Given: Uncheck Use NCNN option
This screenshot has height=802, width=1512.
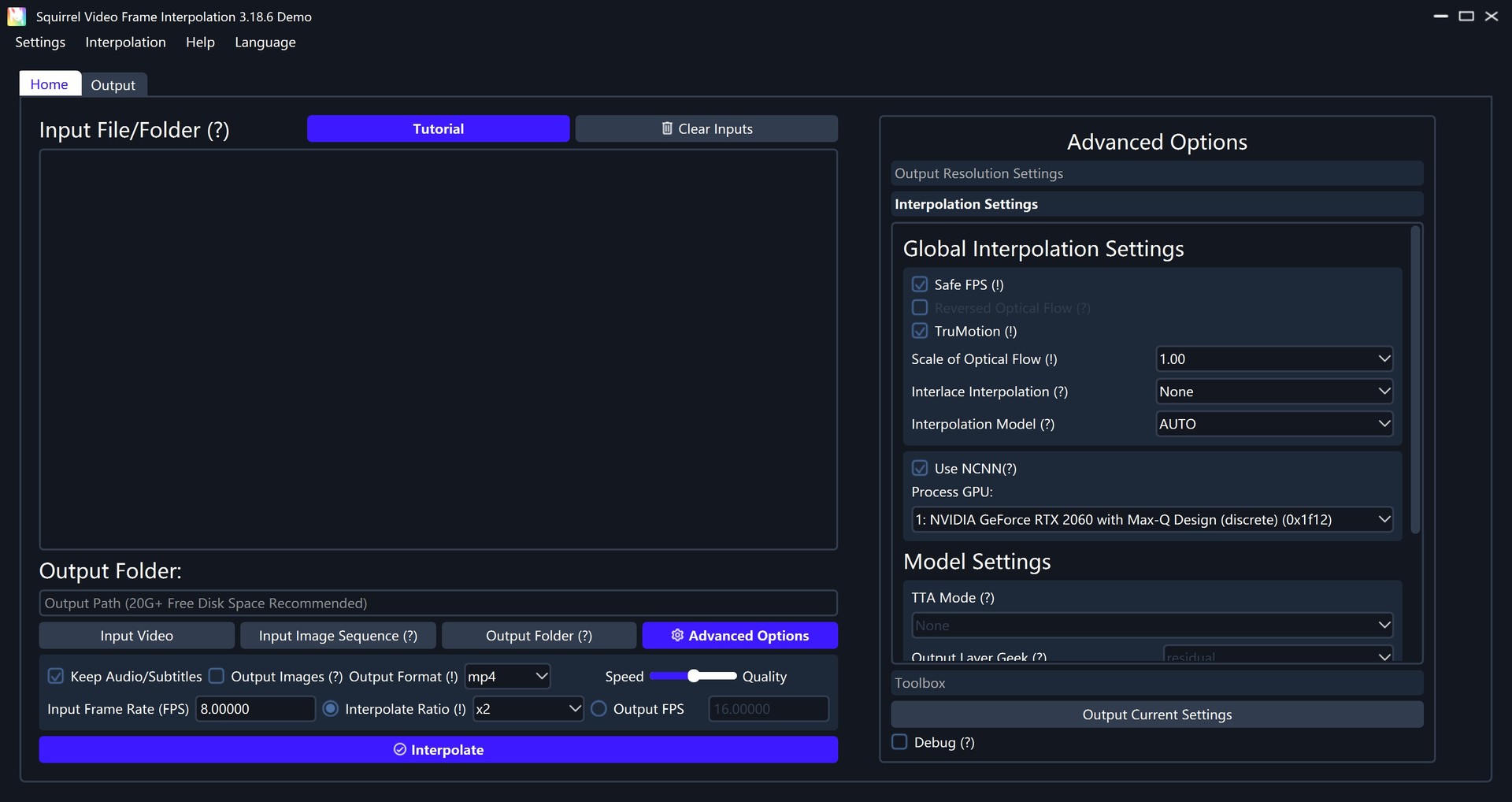Looking at the screenshot, I should pyautogui.click(x=920, y=468).
